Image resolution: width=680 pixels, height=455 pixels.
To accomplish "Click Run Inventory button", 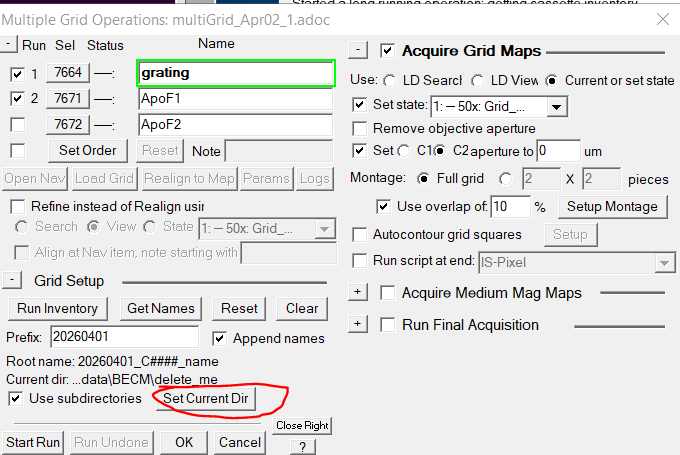I will pyautogui.click(x=57, y=308).
